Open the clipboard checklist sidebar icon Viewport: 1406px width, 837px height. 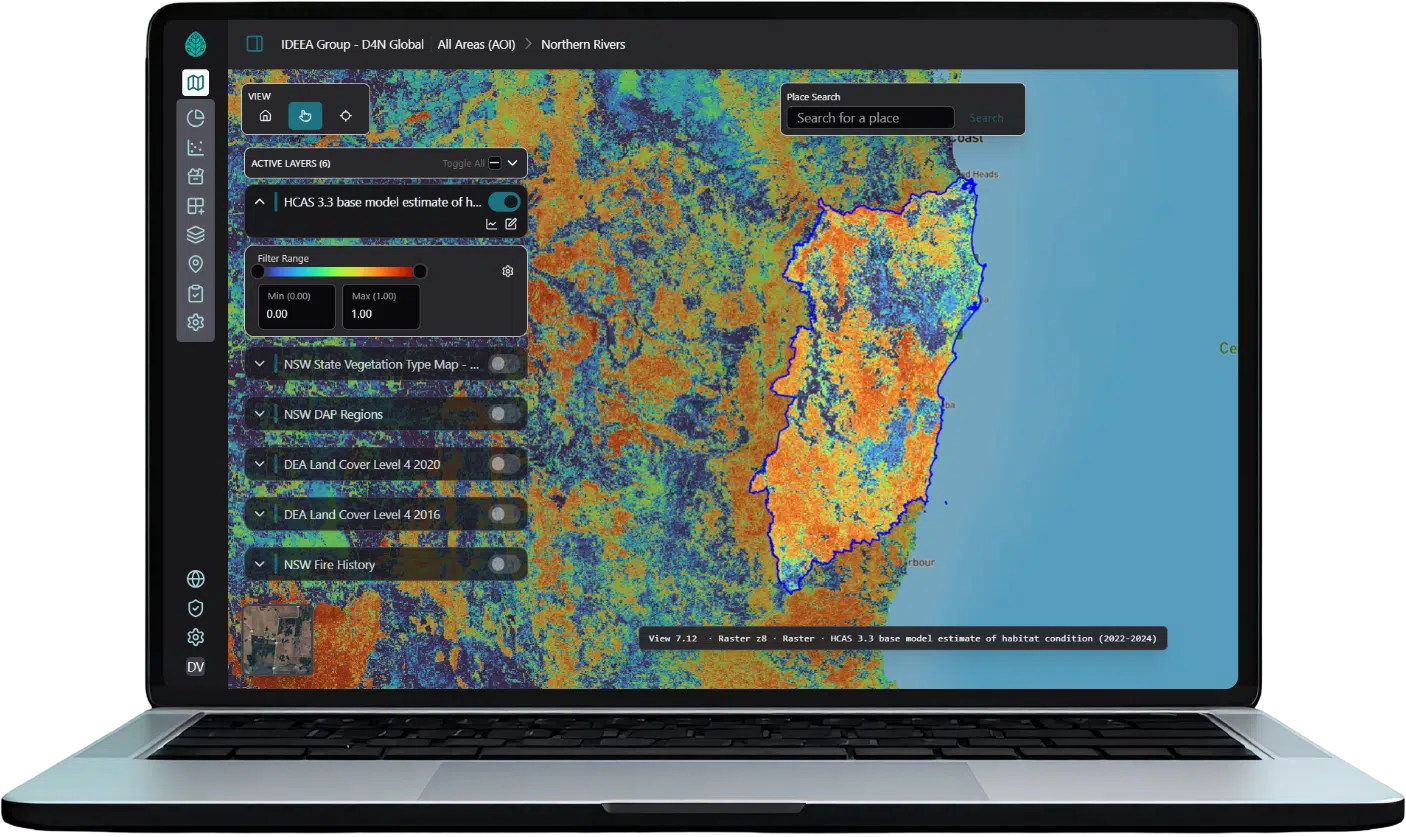coord(196,294)
